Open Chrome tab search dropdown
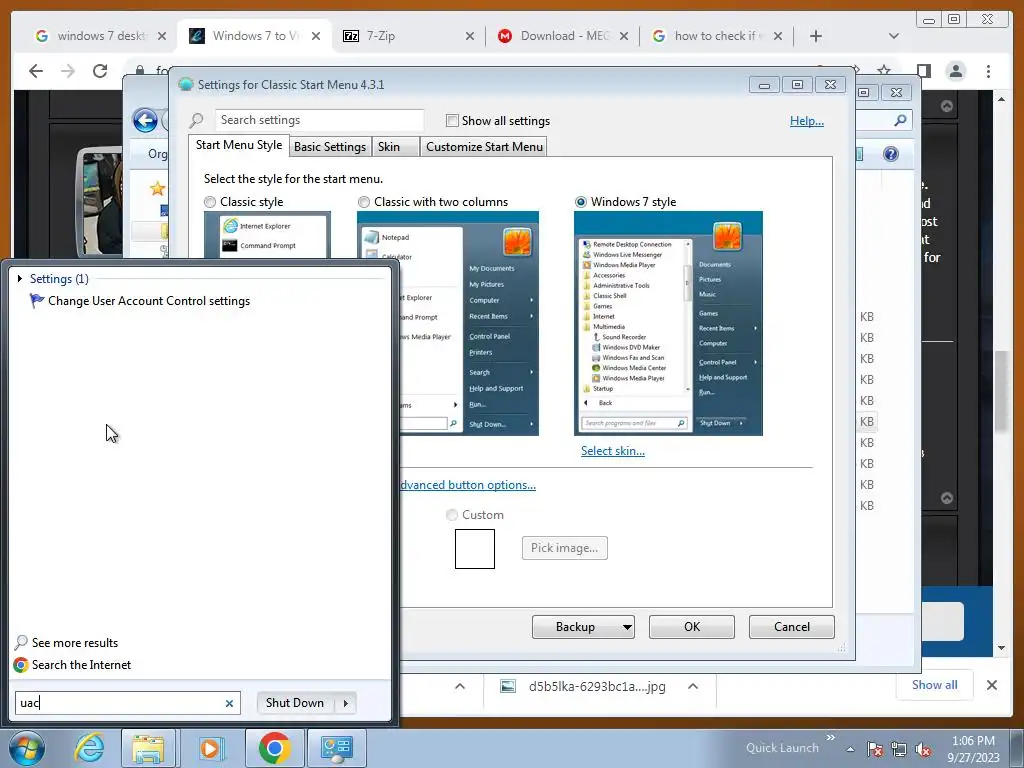This screenshot has width=1024, height=768. point(894,36)
